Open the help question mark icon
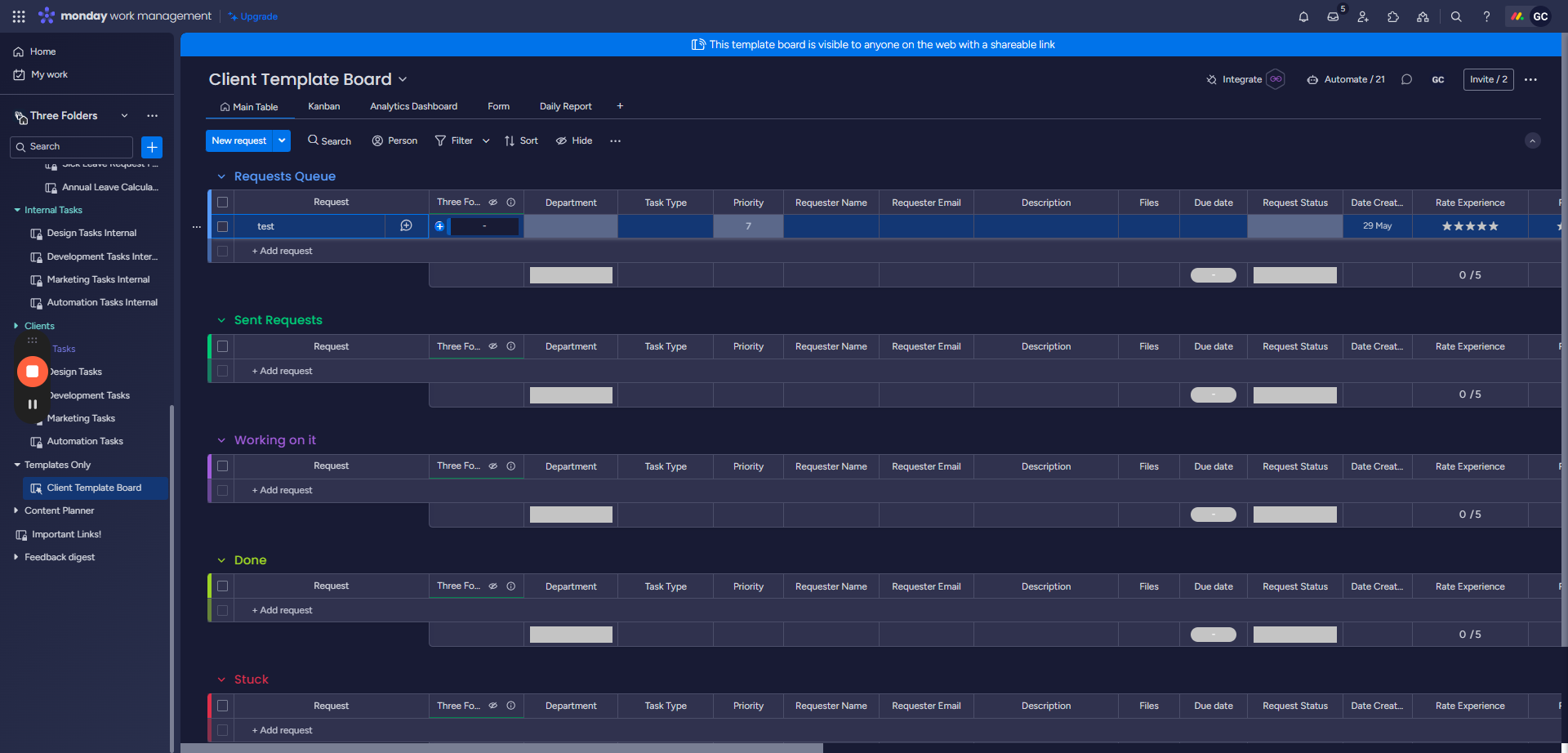 coord(1486,16)
